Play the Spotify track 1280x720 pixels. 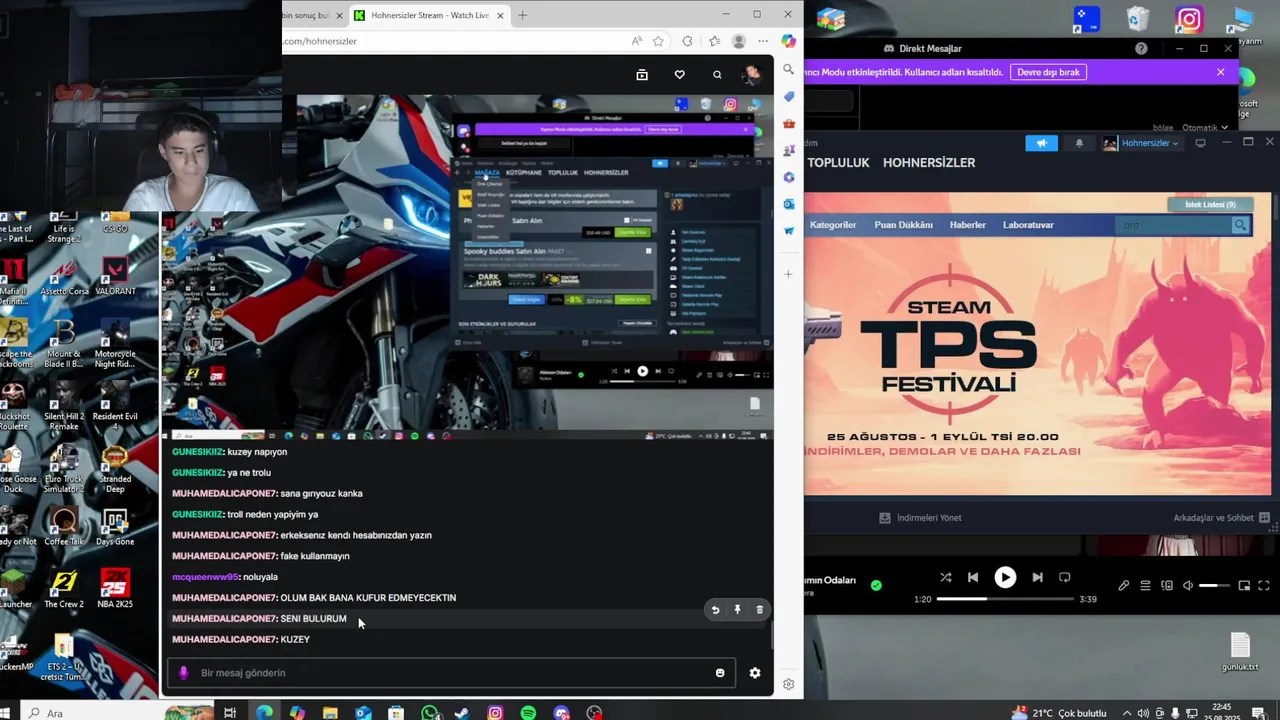coord(1005,577)
